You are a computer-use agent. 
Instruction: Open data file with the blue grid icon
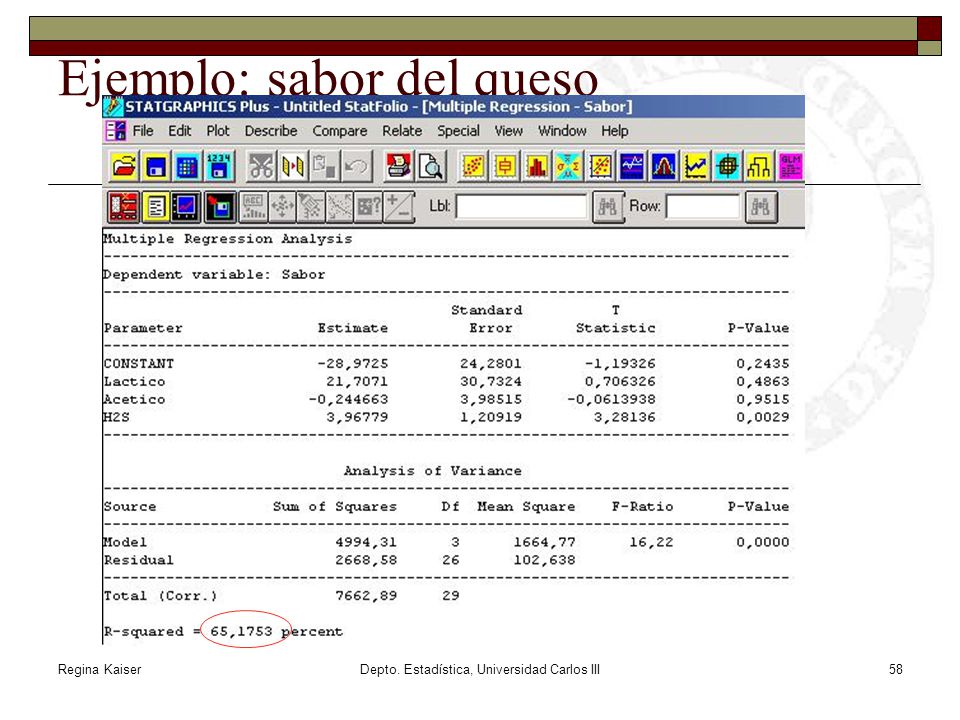187,166
